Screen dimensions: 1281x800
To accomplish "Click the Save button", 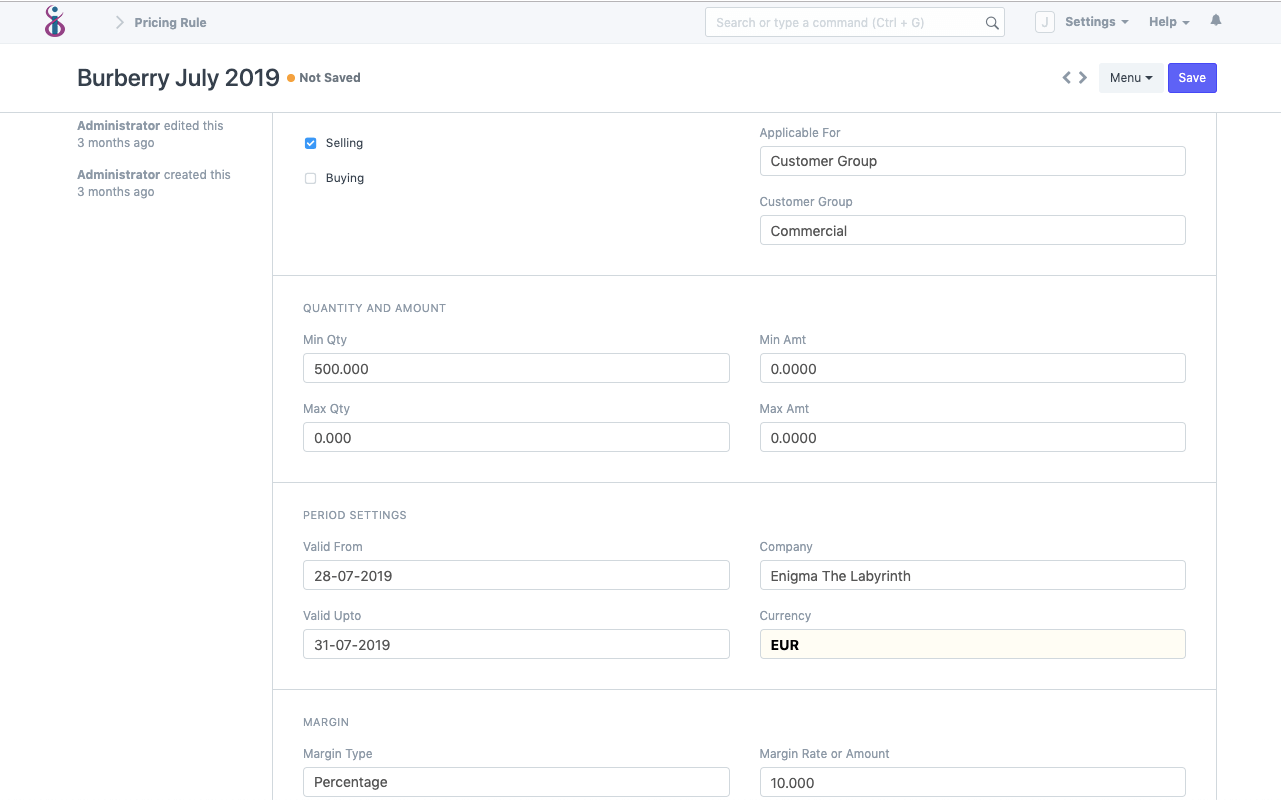I will pyautogui.click(x=1192, y=77).
